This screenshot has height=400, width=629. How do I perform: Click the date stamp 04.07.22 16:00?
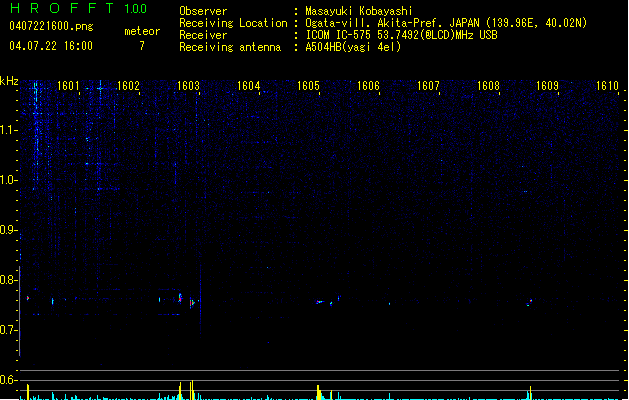point(51,46)
